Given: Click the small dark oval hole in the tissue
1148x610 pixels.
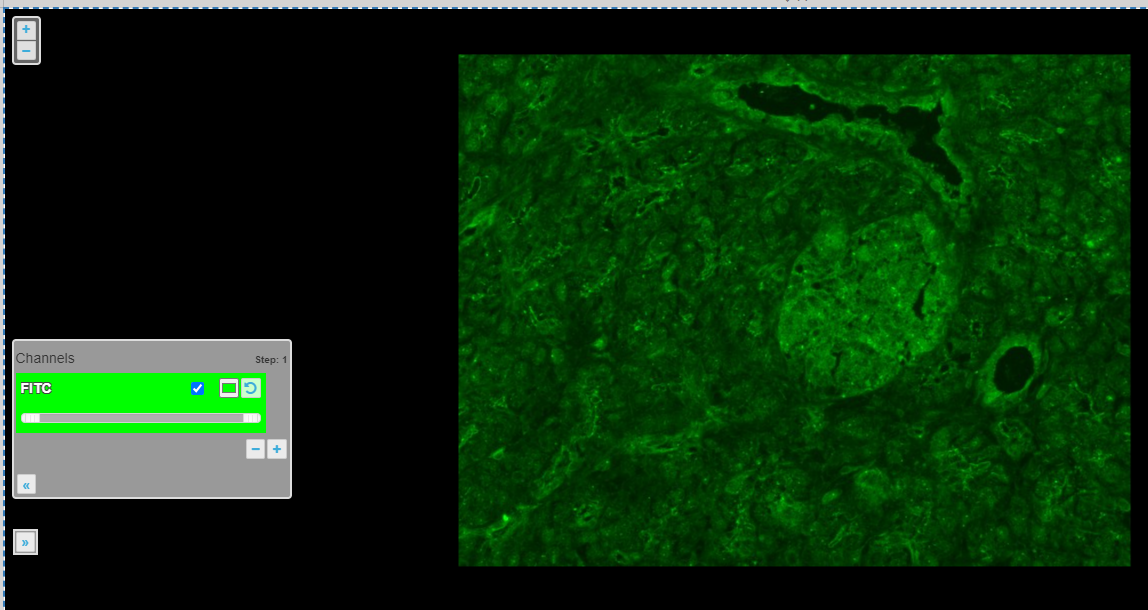Looking at the screenshot, I should (x=1013, y=370).
